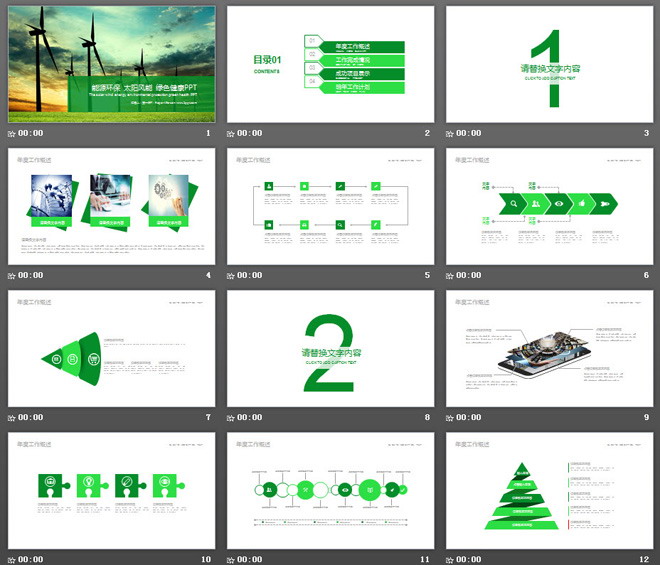Click the 00:00 timing label under slide 11
Image resolution: width=660 pixels, height=565 pixels.
pos(250,560)
